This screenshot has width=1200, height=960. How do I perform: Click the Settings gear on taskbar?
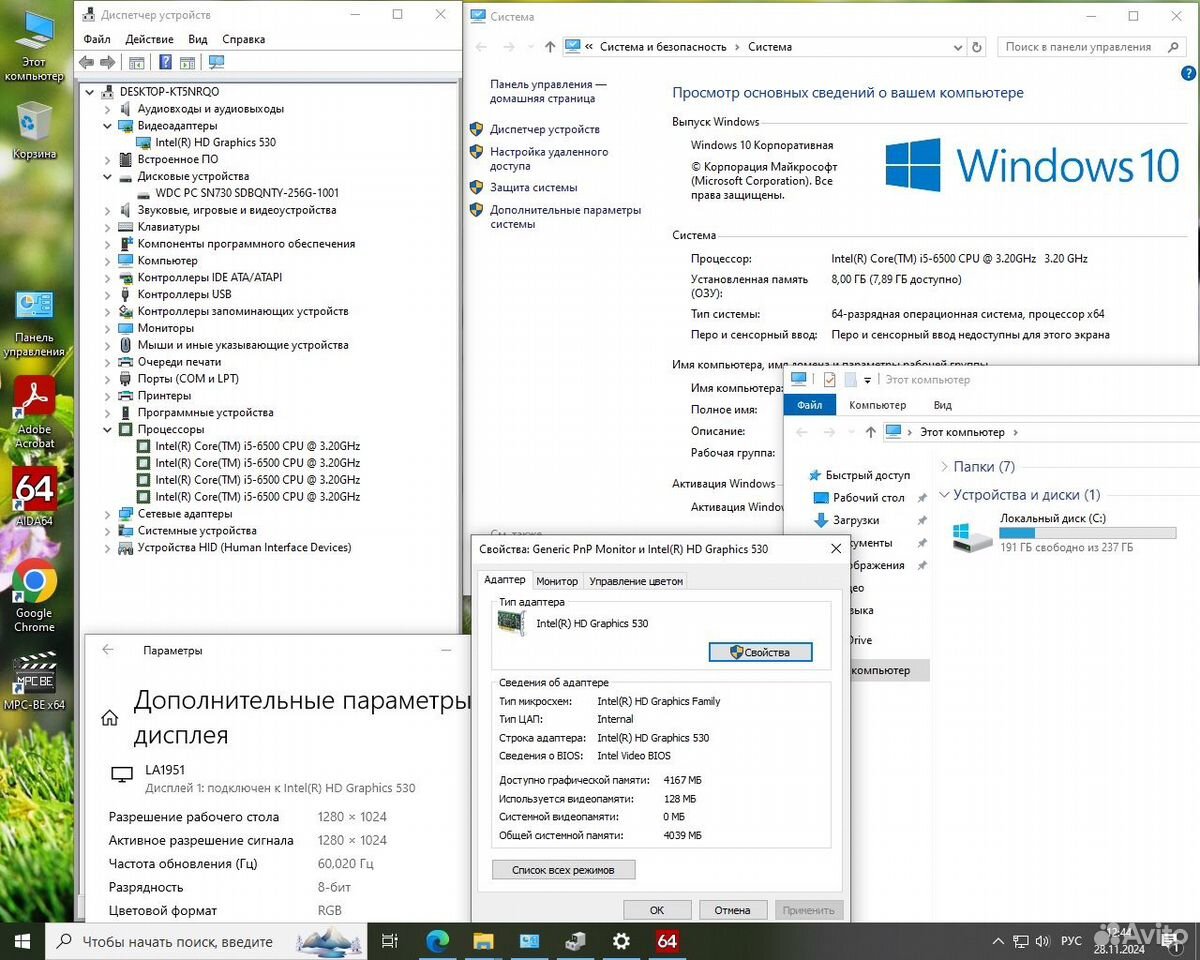621,941
